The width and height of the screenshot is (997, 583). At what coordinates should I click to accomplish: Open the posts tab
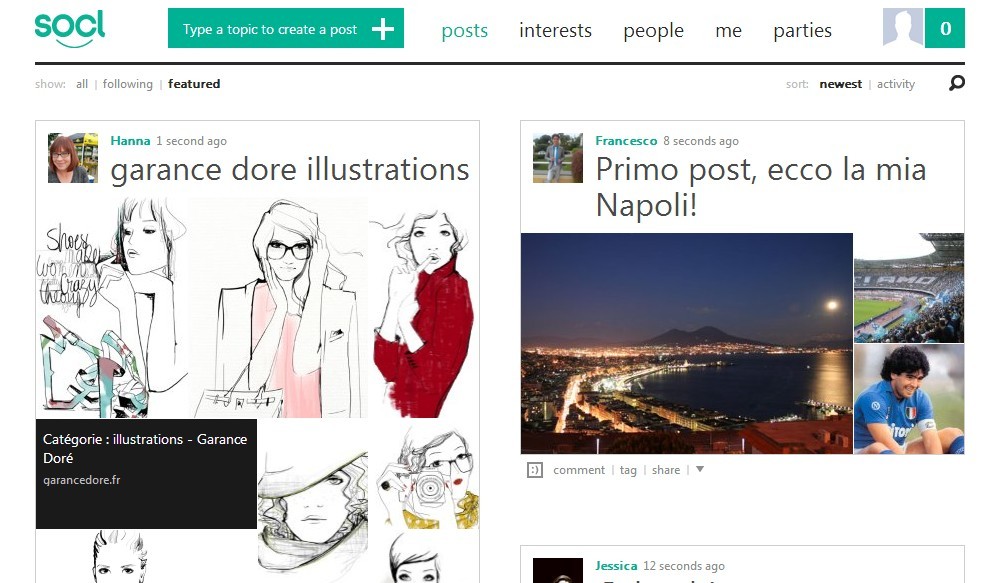[x=465, y=31]
